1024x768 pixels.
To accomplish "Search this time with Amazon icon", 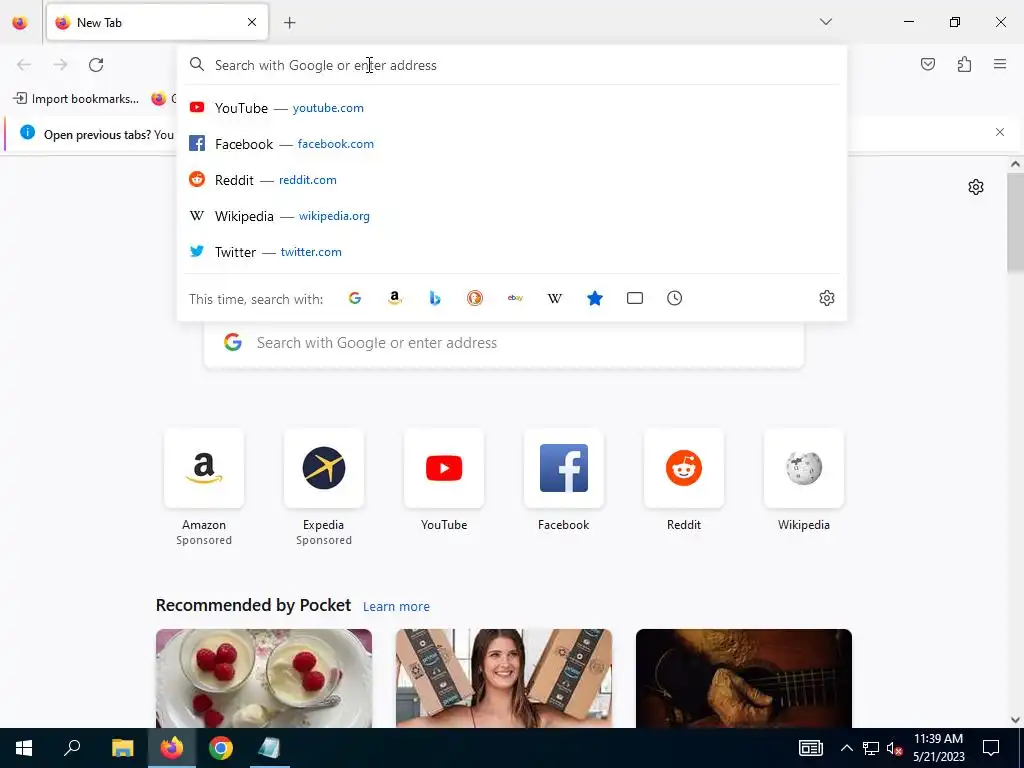I will [394, 298].
